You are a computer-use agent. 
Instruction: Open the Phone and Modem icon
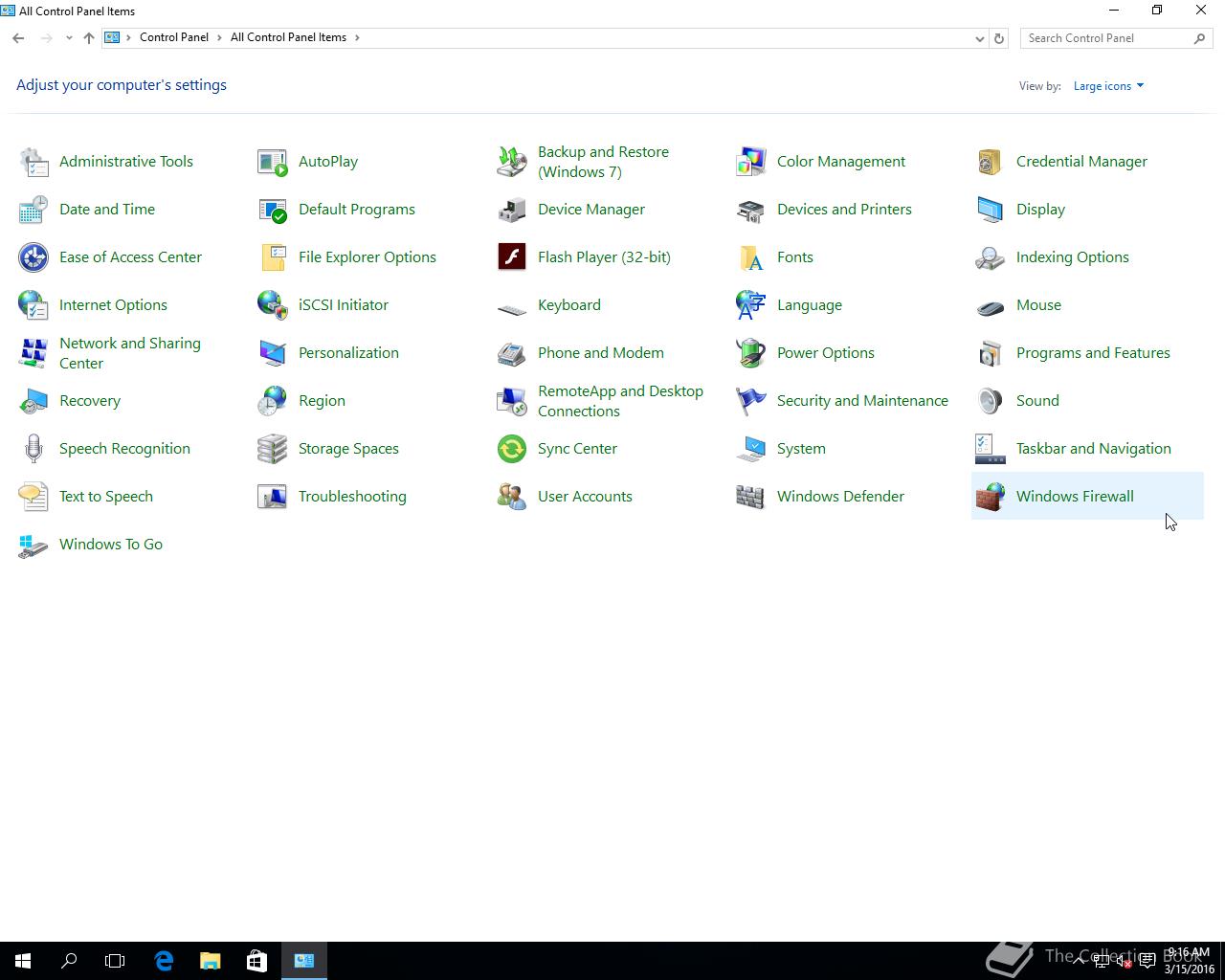(x=512, y=353)
